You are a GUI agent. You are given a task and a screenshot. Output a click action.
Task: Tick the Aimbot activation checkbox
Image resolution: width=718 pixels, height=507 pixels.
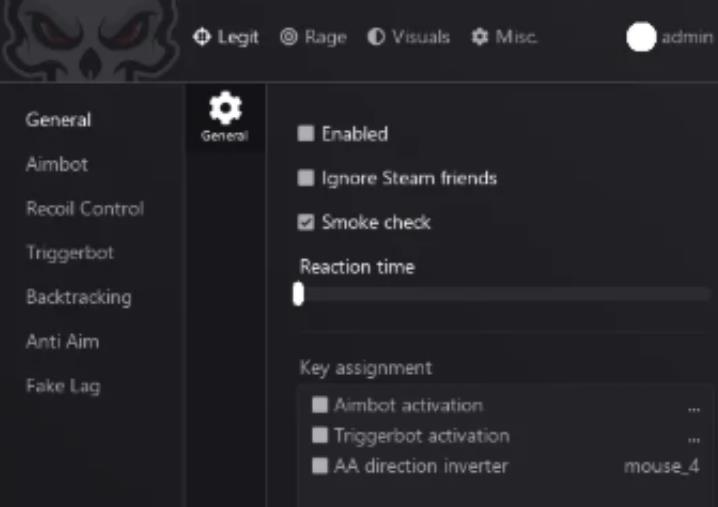[x=320, y=405]
